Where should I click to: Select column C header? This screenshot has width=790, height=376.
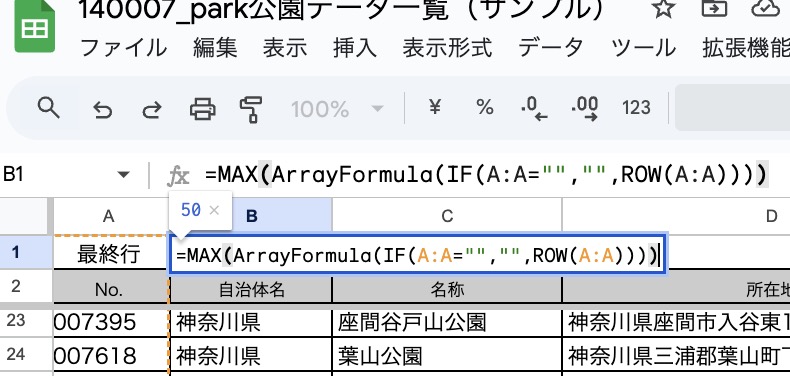[x=447, y=216]
